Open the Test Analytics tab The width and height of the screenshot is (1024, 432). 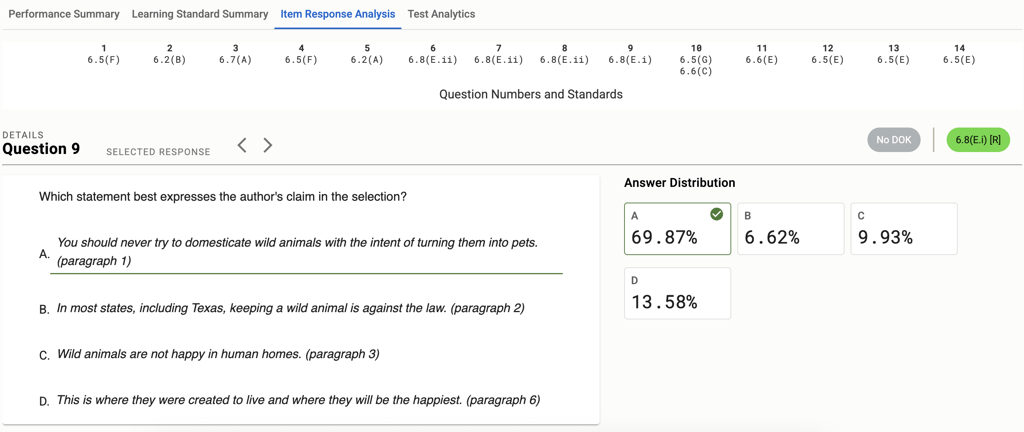tap(441, 14)
